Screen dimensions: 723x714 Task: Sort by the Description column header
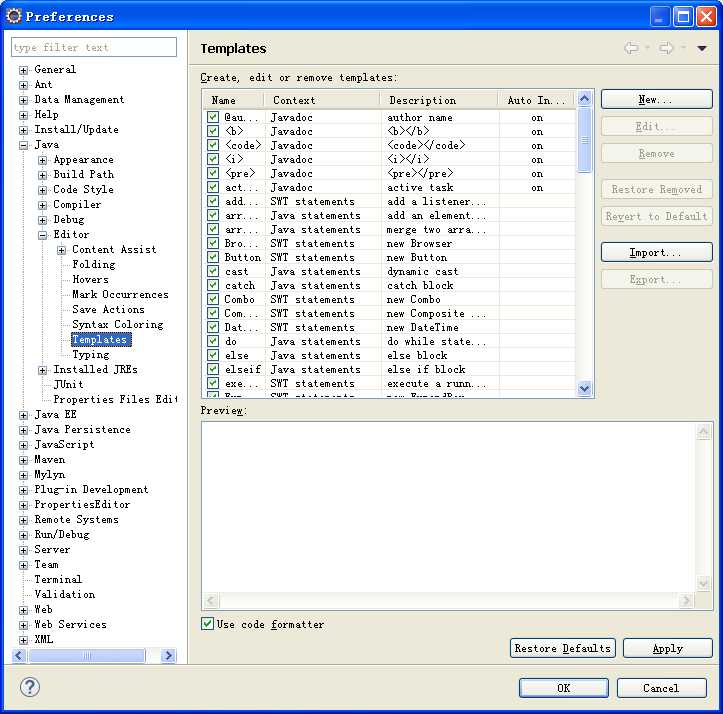click(439, 100)
